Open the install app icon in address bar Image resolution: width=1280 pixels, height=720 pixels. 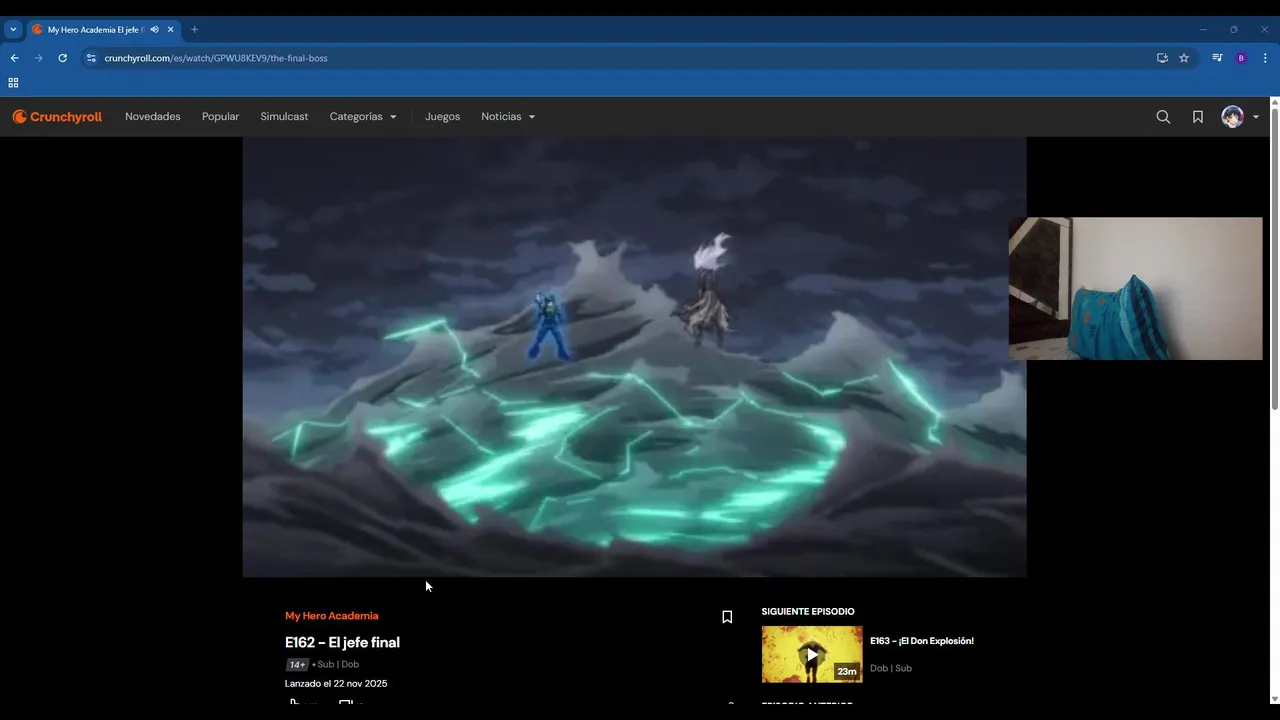click(x=1162, y=58)
